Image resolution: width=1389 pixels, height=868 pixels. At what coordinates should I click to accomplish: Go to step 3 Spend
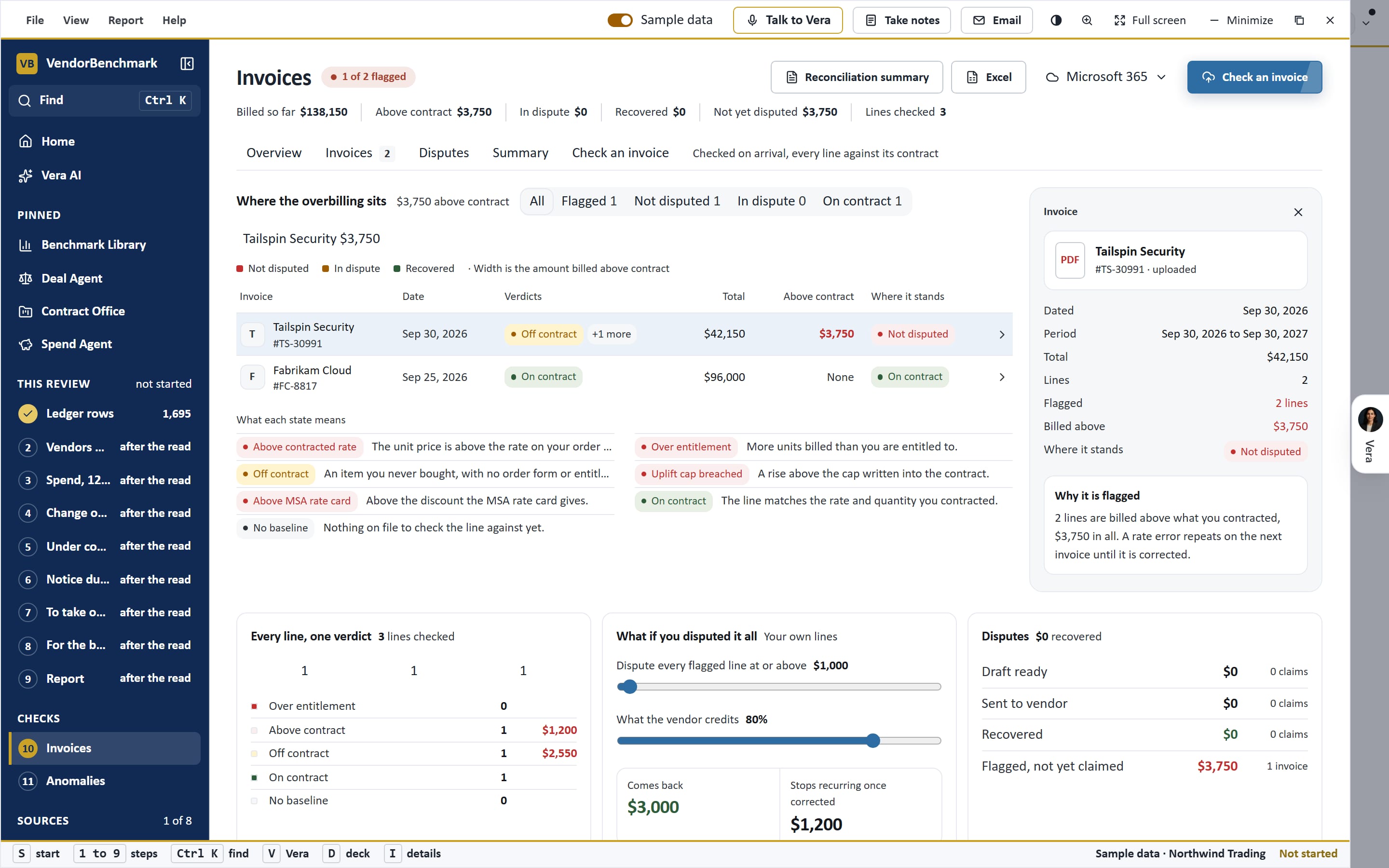(105, 480)
